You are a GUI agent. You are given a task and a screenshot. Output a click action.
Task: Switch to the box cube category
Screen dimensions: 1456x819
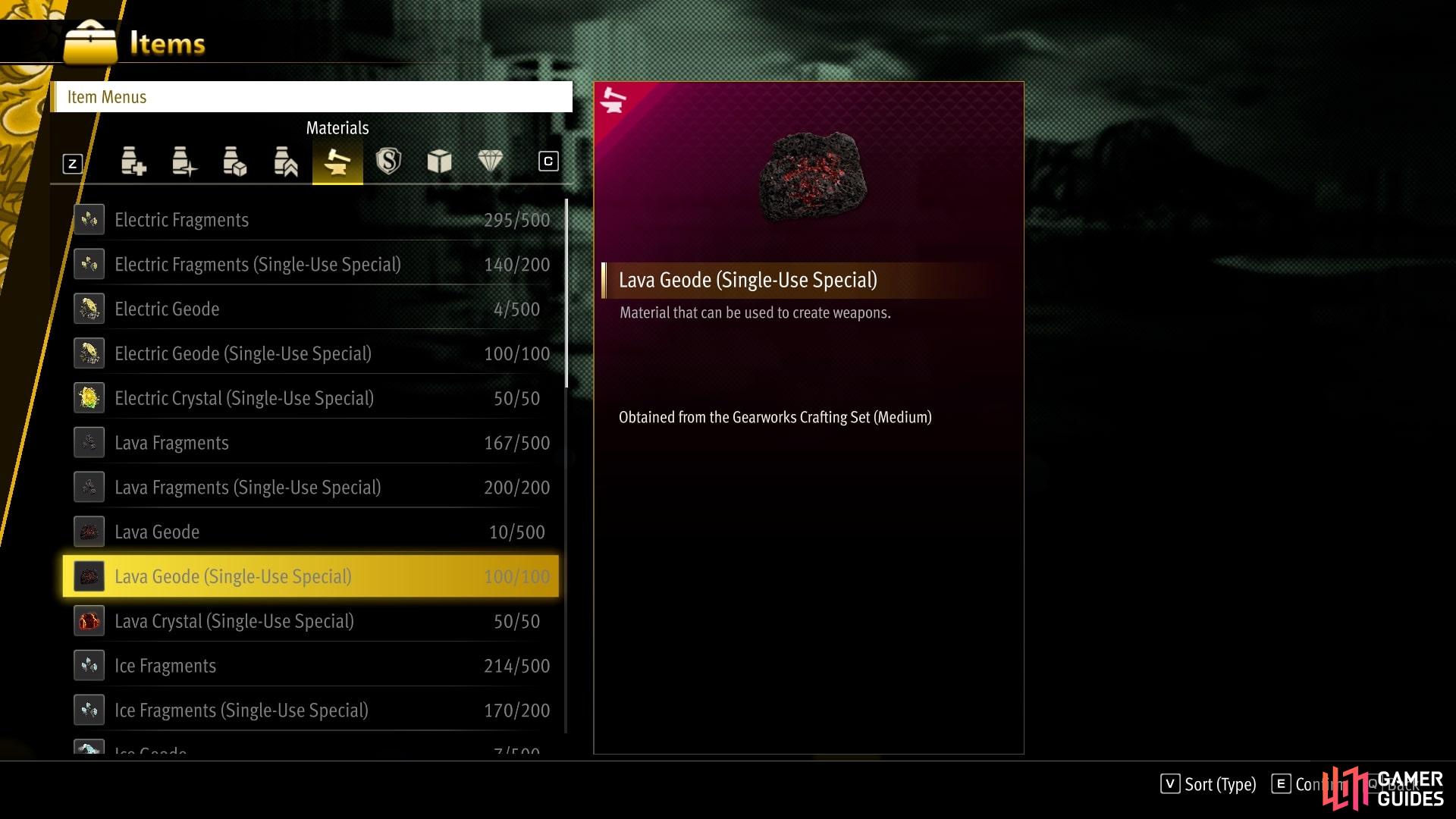point(439,161)
